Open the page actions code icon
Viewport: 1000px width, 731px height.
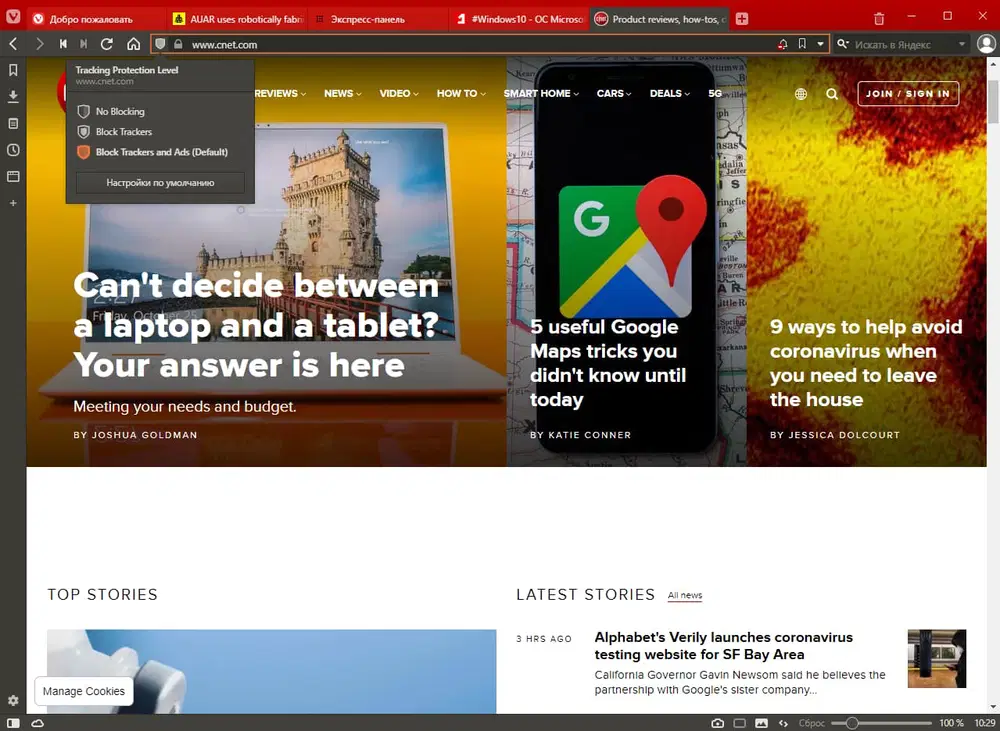click(x=783, y=723)
